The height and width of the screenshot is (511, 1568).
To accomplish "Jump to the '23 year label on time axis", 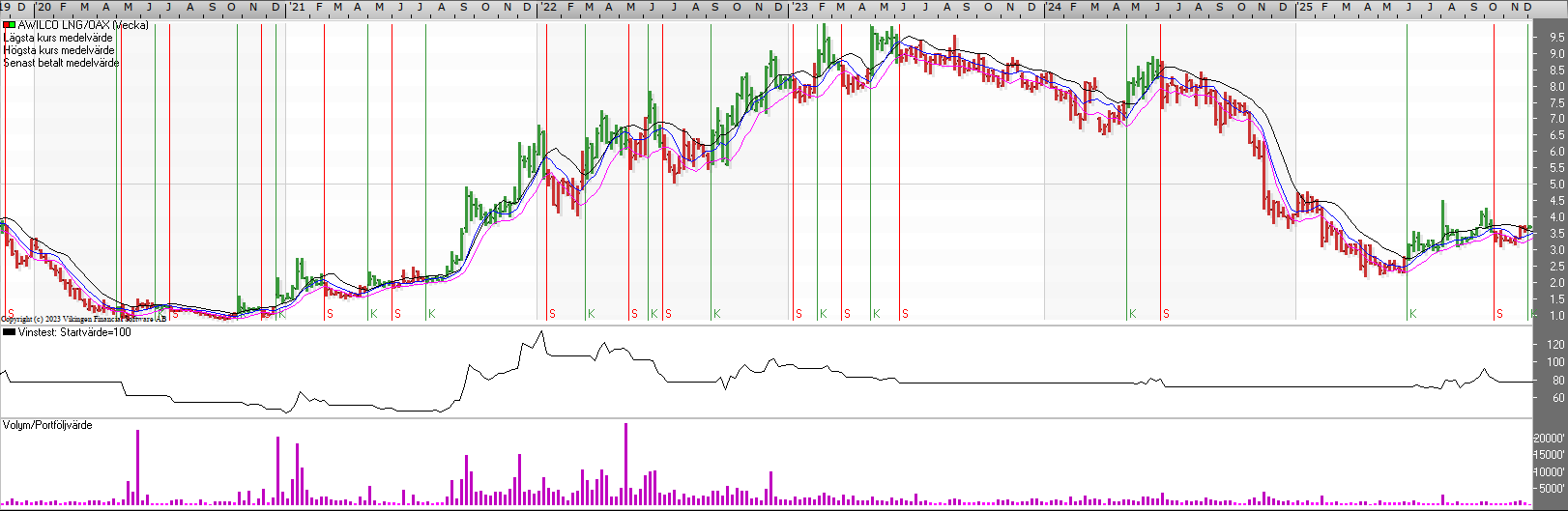I will 800,8.
